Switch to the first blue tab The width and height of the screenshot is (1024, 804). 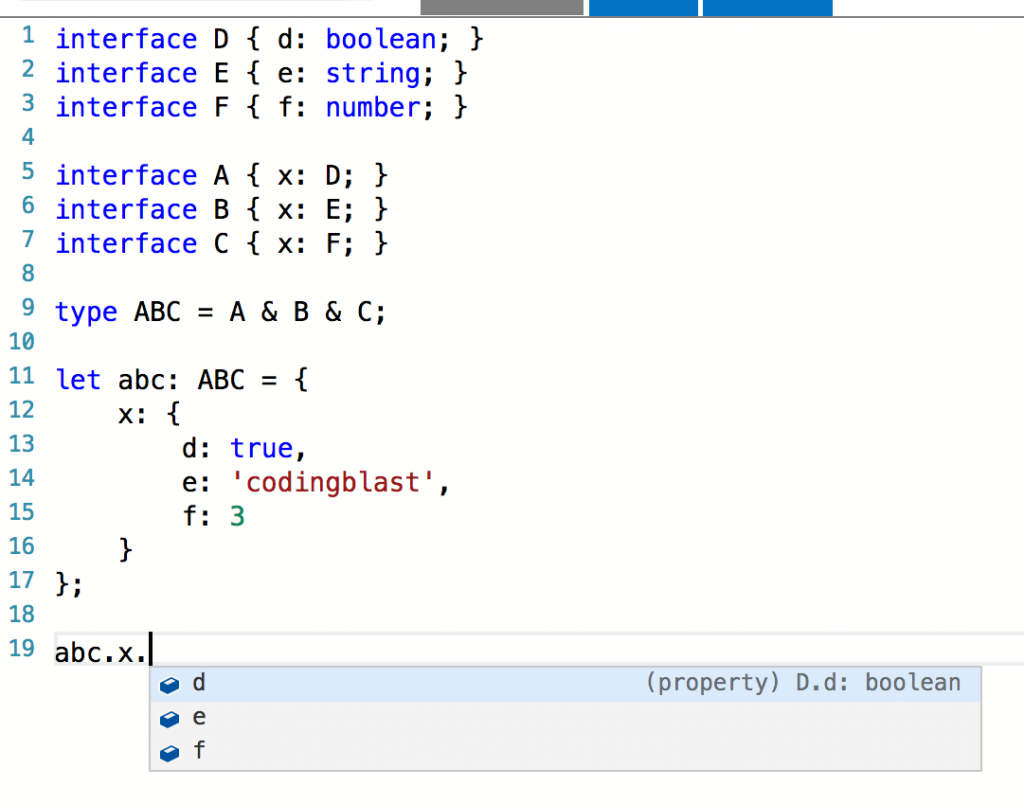tap(643, 7)
